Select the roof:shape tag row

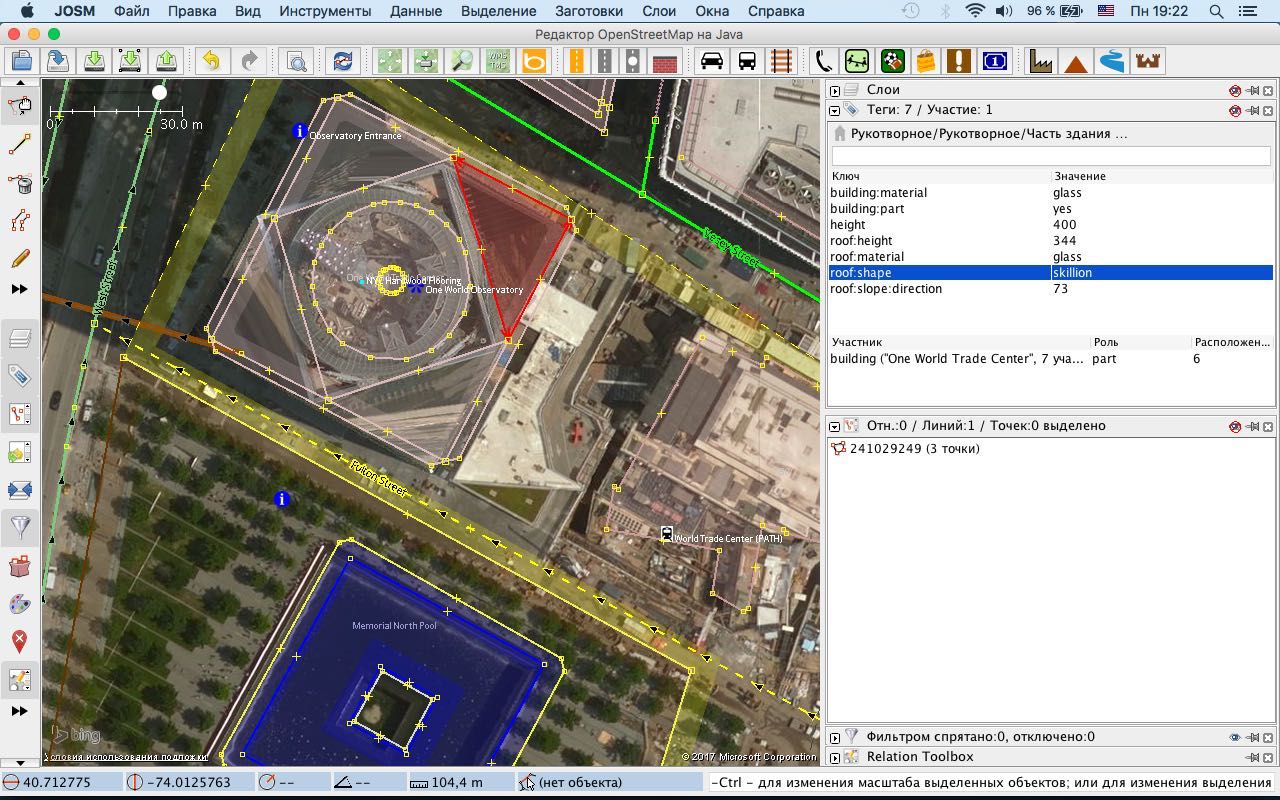click(1050, 272)
